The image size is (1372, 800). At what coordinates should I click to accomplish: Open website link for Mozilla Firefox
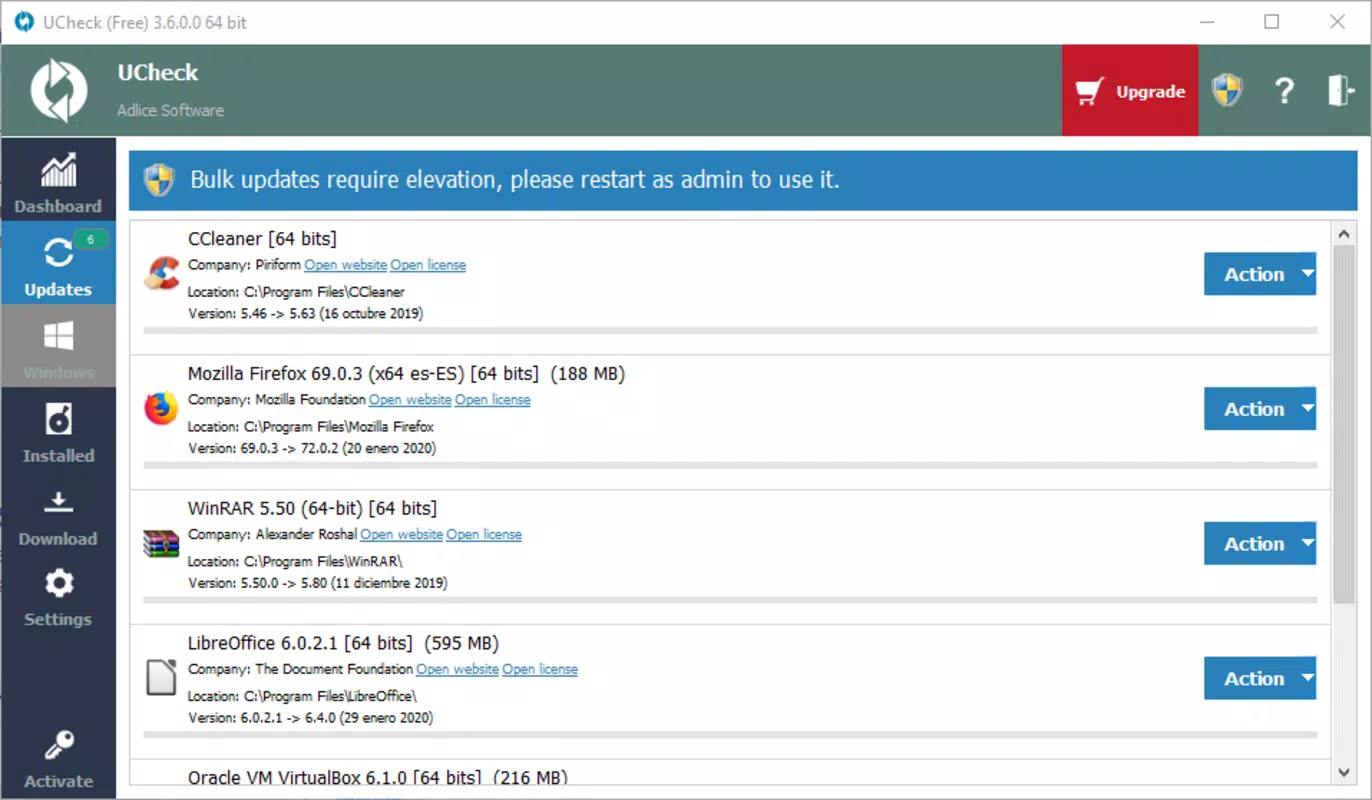tap(410, 399)
